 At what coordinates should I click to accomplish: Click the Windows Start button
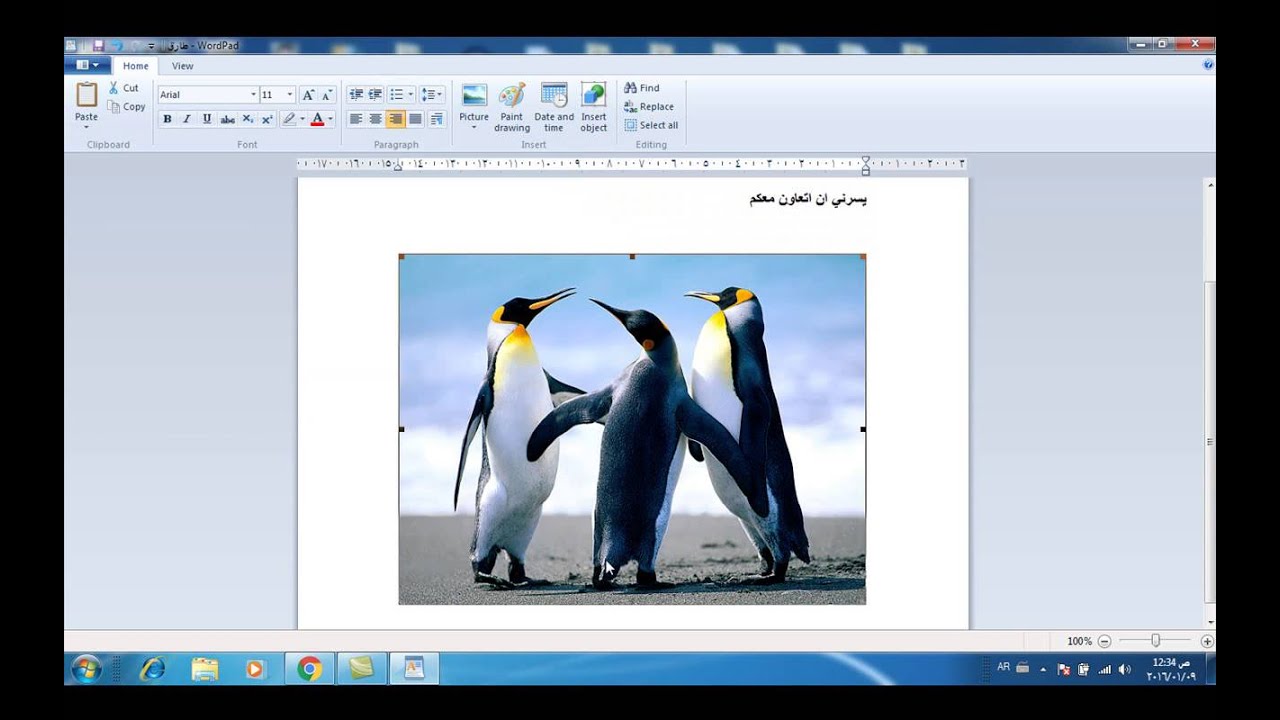(x=87, y=669)
